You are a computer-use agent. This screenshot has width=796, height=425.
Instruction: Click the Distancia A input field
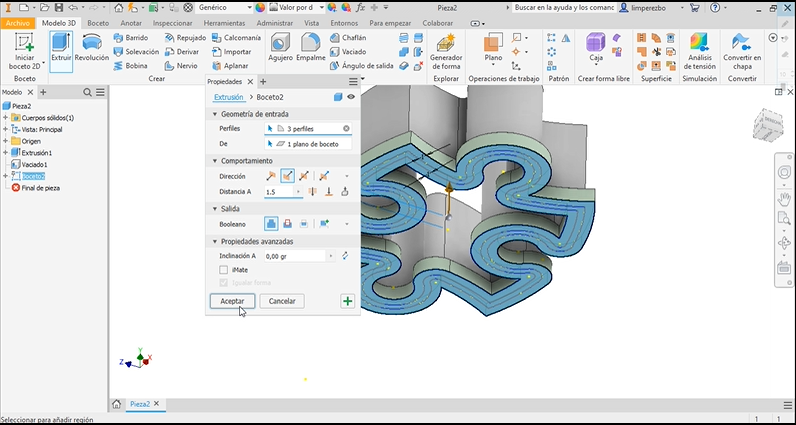pos(279,192)
